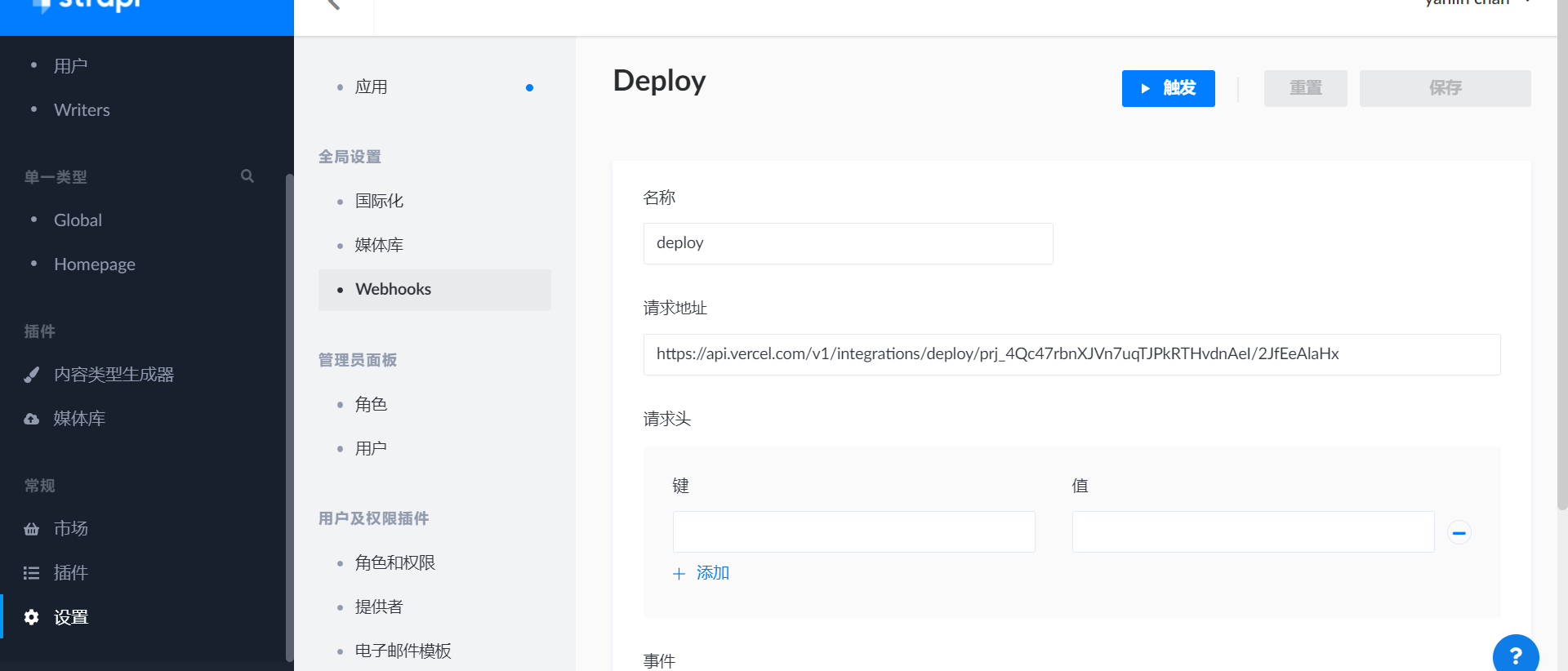Click the left sidebar scrollbar
This screenshot has width=1568, height=671.
(x=289, y=416)
